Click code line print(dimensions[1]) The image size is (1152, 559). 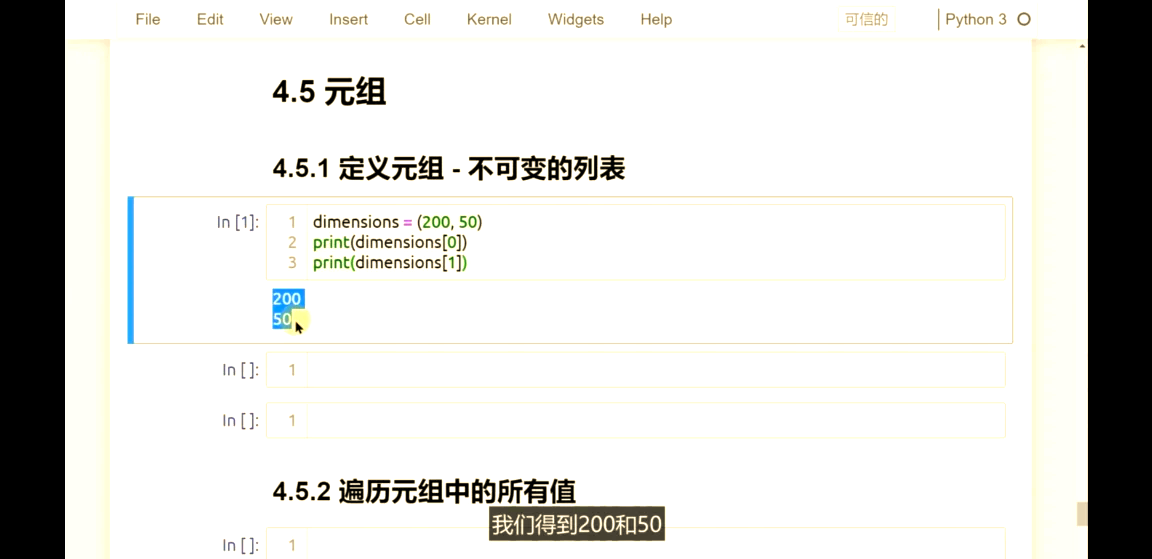[x=390, y=263]
